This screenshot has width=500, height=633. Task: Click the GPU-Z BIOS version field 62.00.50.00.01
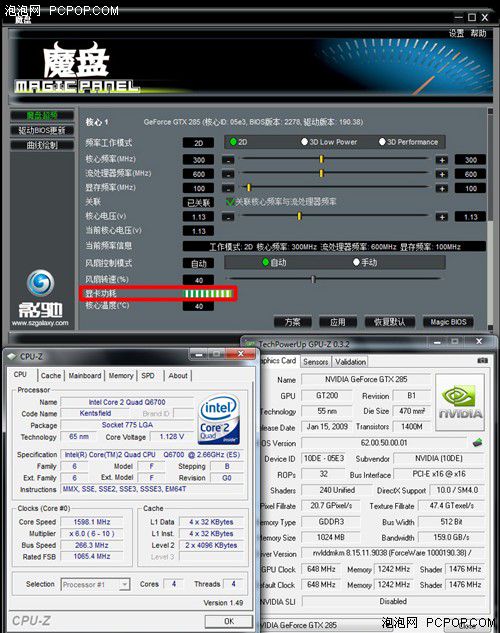pos(384,442)
